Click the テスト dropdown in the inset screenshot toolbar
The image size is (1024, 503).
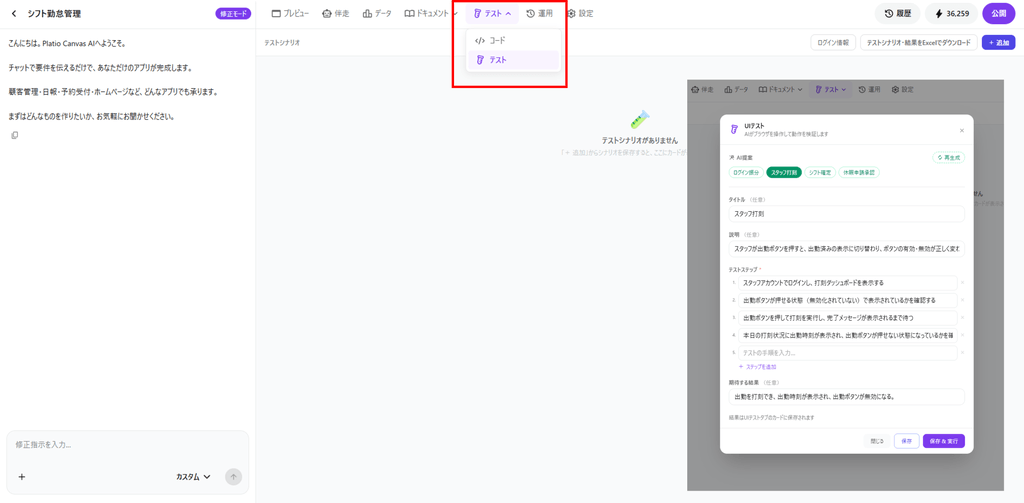(830, 89)
